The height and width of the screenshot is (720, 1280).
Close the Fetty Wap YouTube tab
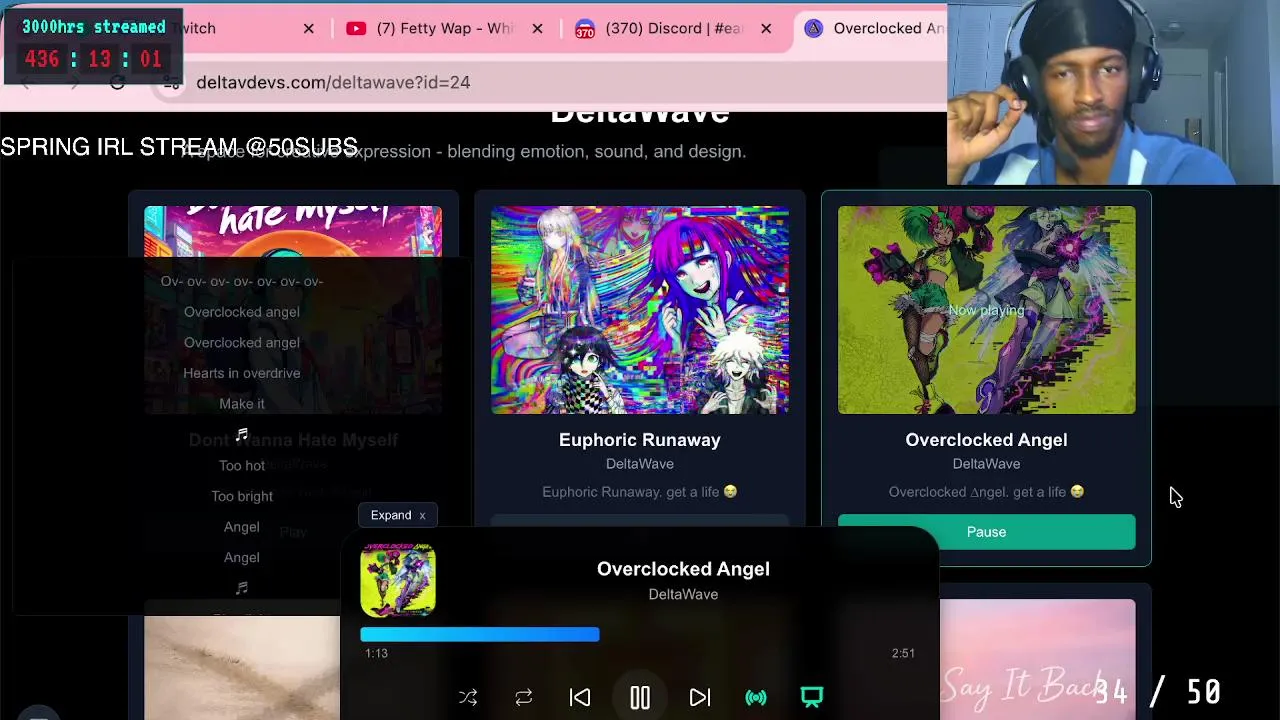(x=537, y=28)
